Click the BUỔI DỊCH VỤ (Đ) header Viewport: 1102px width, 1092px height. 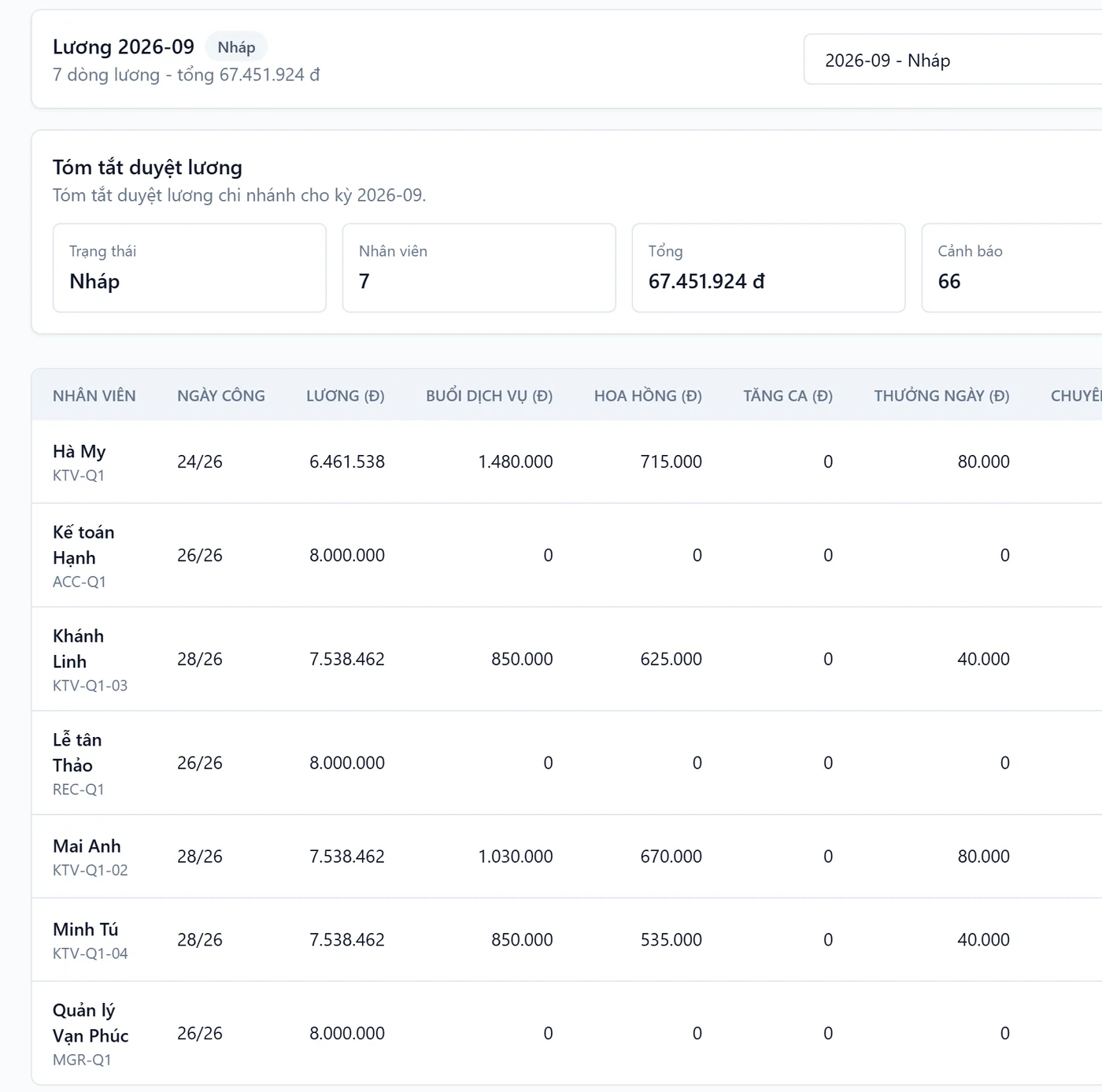point(490,396)
